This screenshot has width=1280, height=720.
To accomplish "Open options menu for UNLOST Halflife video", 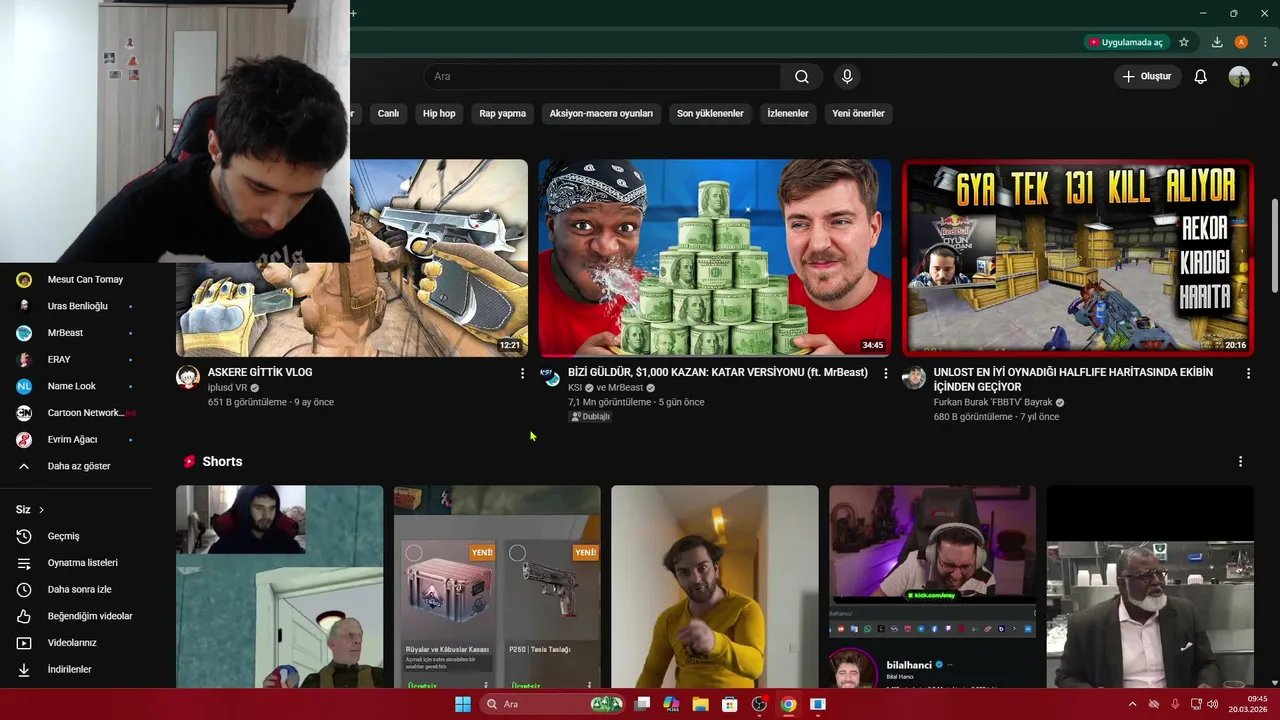I will 1248,373.
